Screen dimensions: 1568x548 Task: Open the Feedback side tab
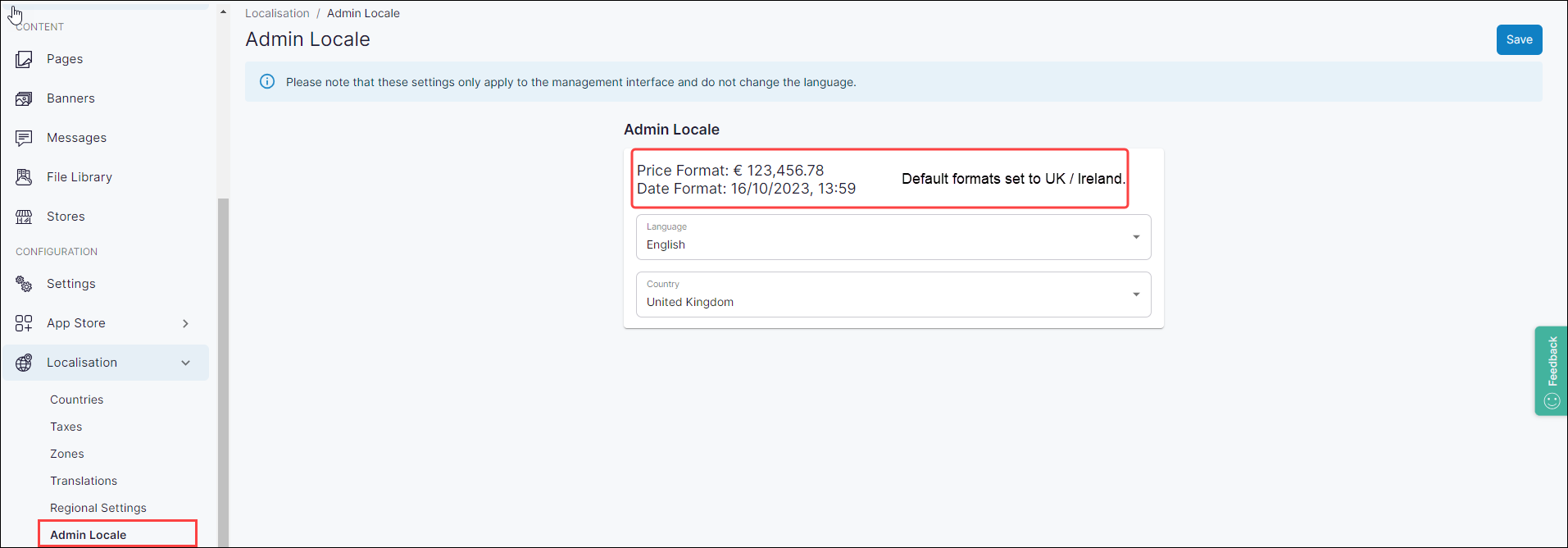point(1551,371)
